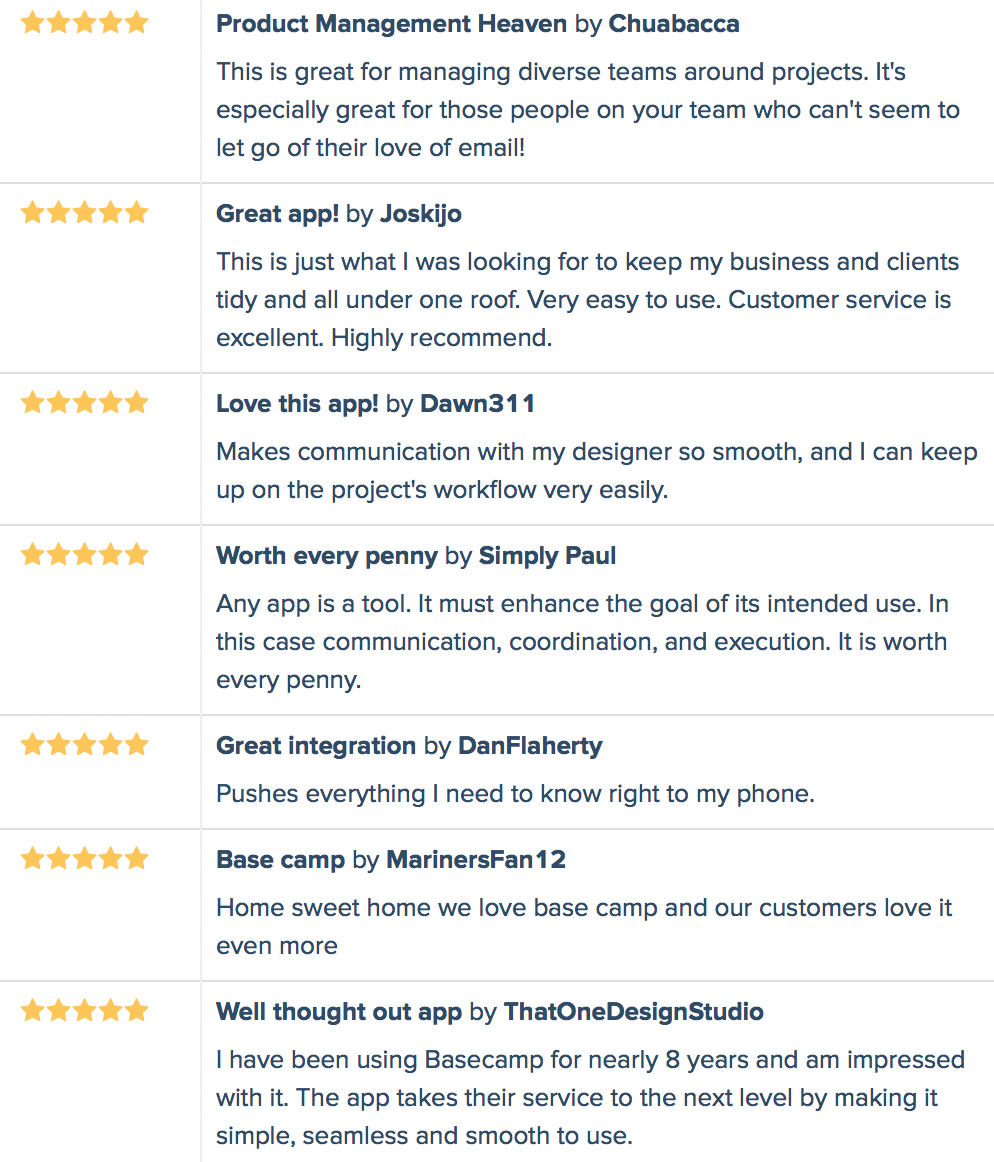Image resolution: width=994 pixels, height=1162 pixels.
Task: Click the star rating on Chuabacca's review
Action: [85, 23]
